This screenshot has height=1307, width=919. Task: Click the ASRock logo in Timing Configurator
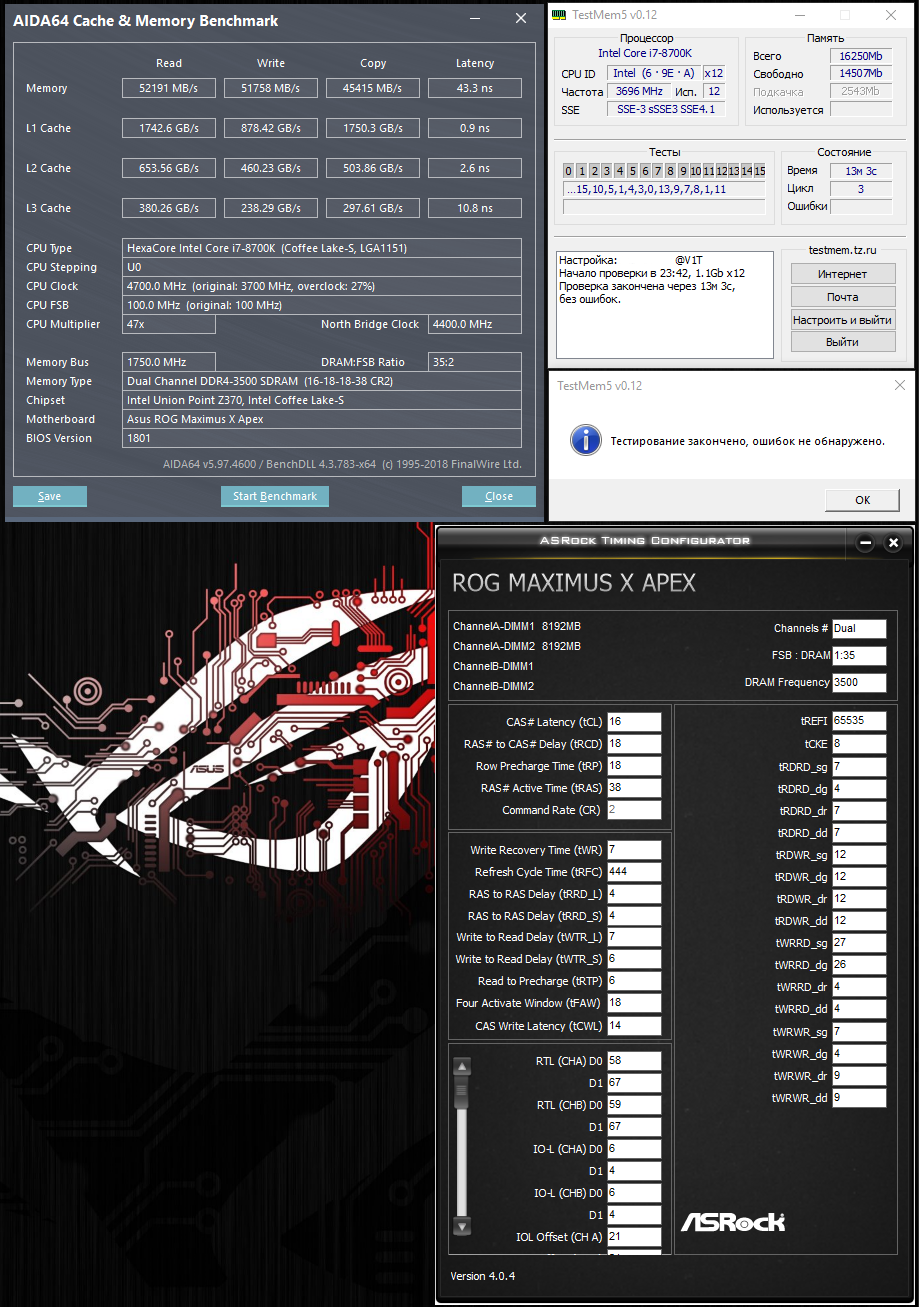coord(733,1222)
